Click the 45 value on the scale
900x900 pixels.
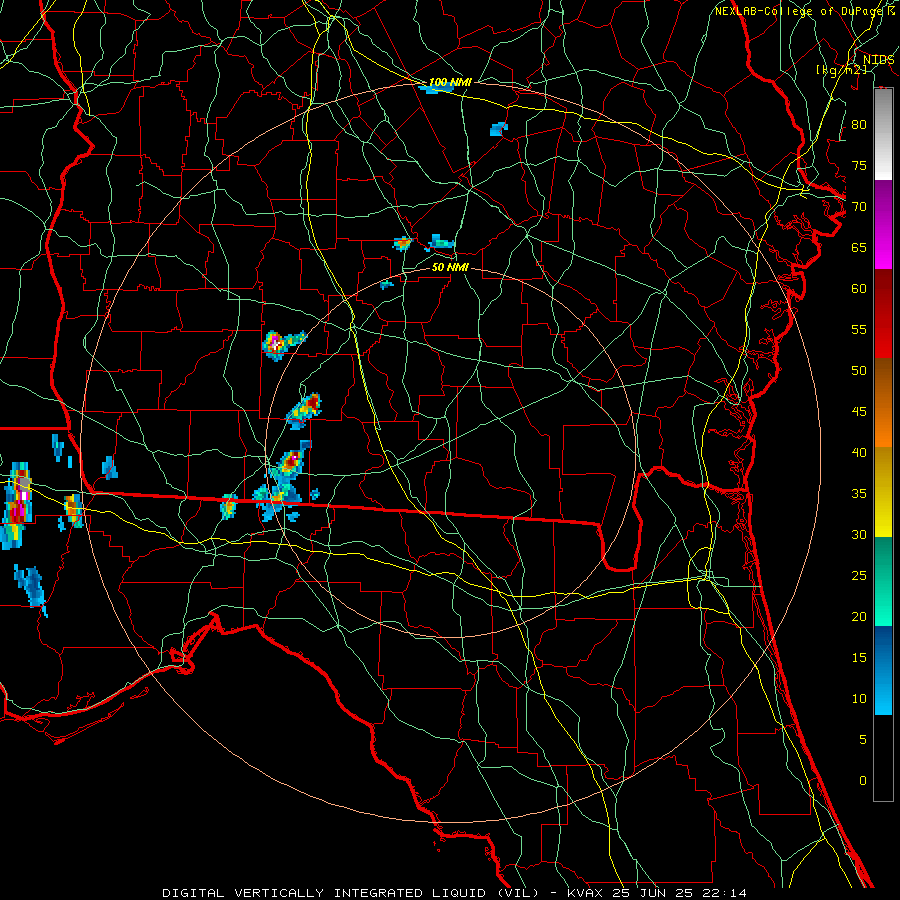point(859,412)
